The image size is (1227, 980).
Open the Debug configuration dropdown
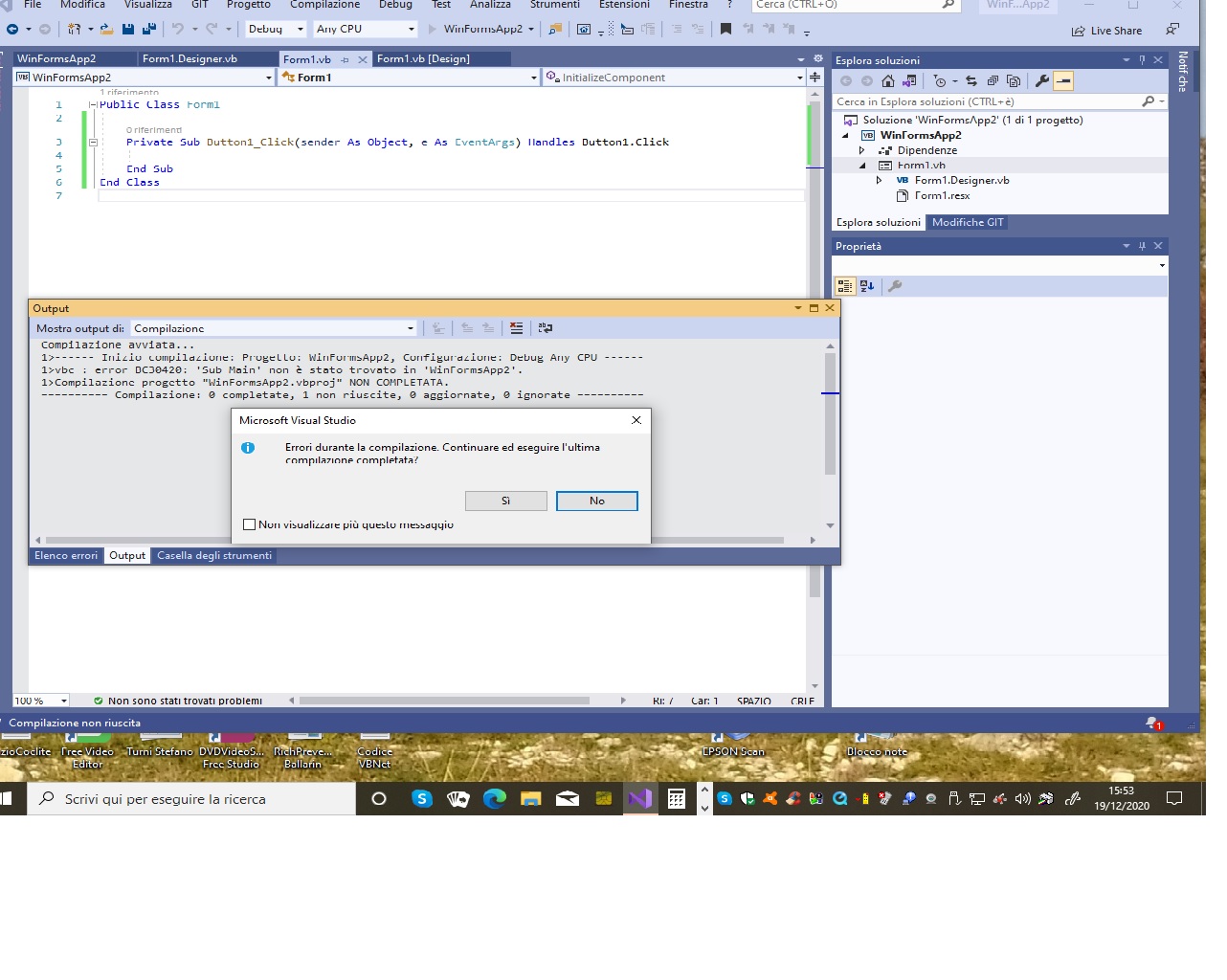[x=276, y=29]
